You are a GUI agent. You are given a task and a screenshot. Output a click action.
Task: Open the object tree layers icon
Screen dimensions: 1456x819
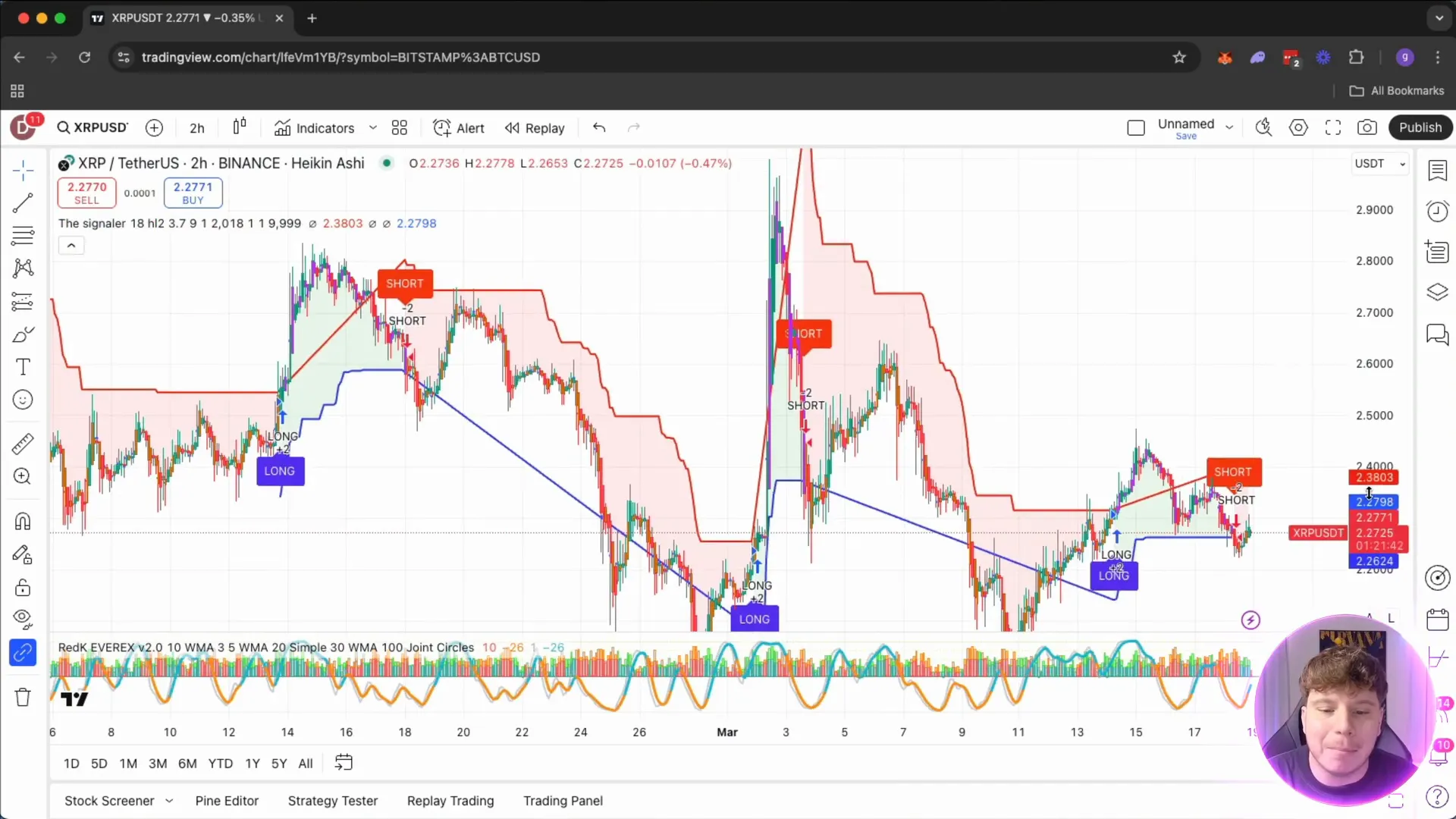tap(1437, 292)
